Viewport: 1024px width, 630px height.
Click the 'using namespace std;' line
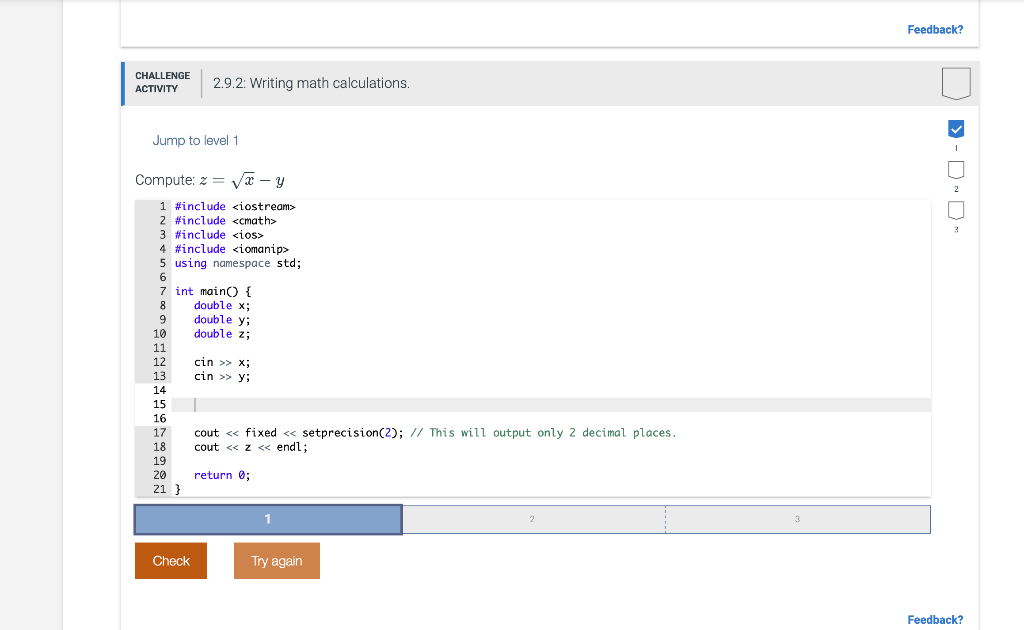click(x=238, y=263)
